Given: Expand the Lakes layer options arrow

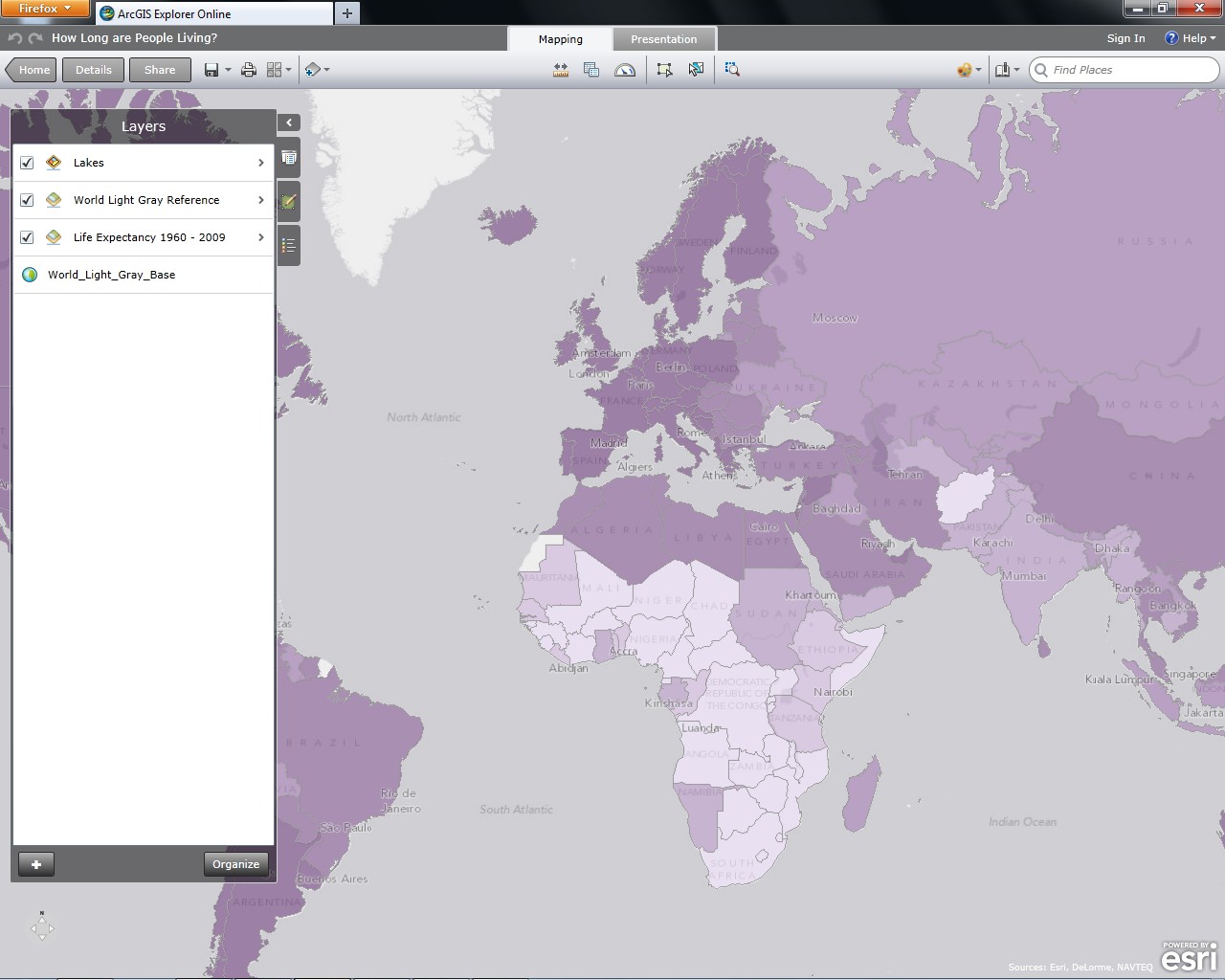Looking at the screenshot, I should [x=260, y=163].
